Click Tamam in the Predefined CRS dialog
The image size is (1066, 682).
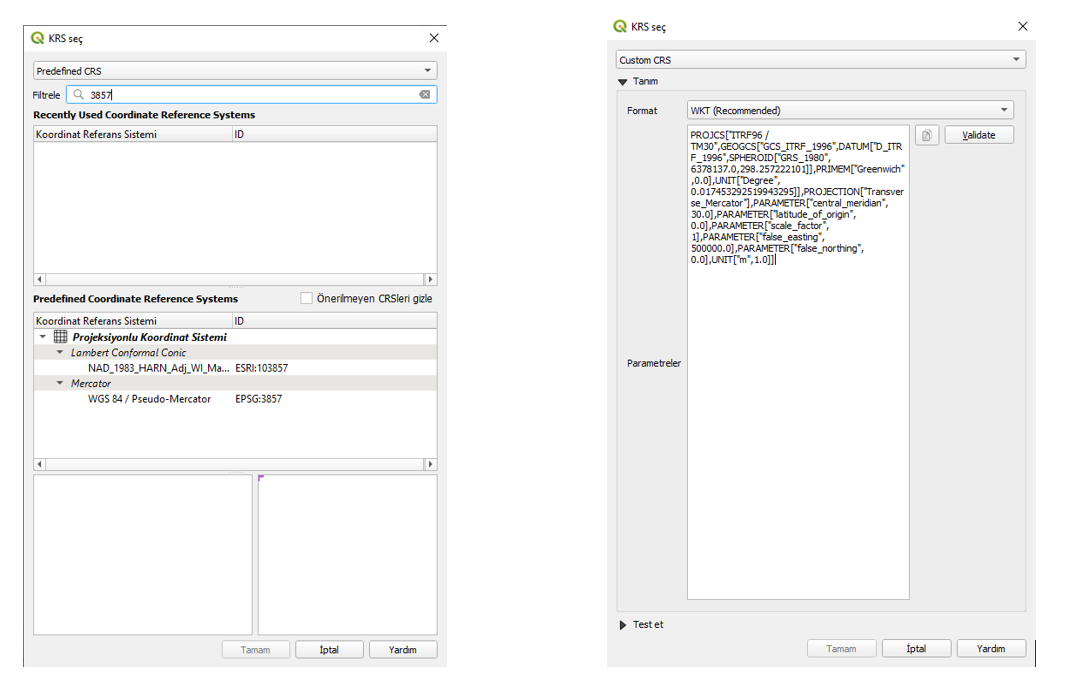click(256, 650)
